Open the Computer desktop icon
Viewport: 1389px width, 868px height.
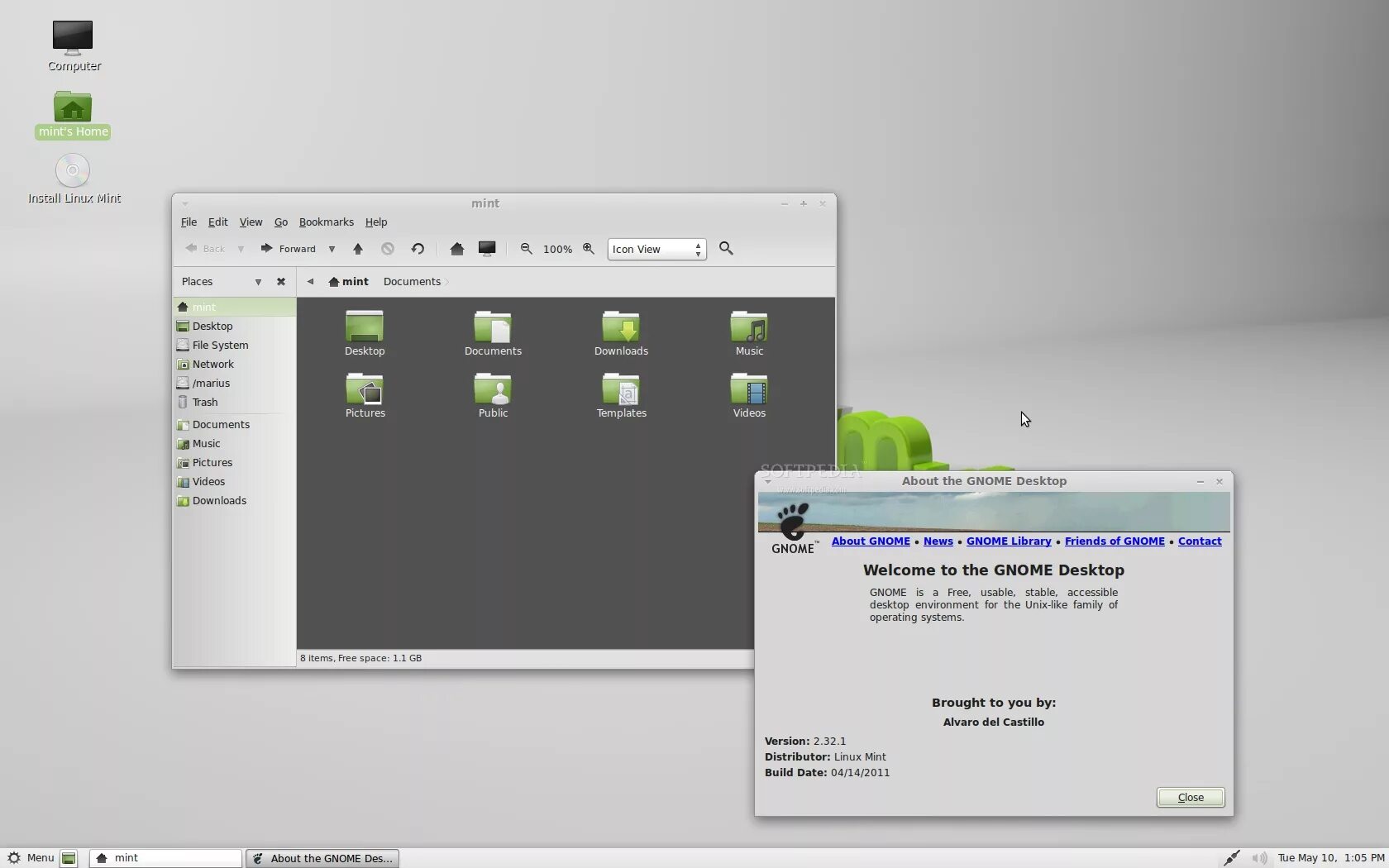click(x=73, y=38)
